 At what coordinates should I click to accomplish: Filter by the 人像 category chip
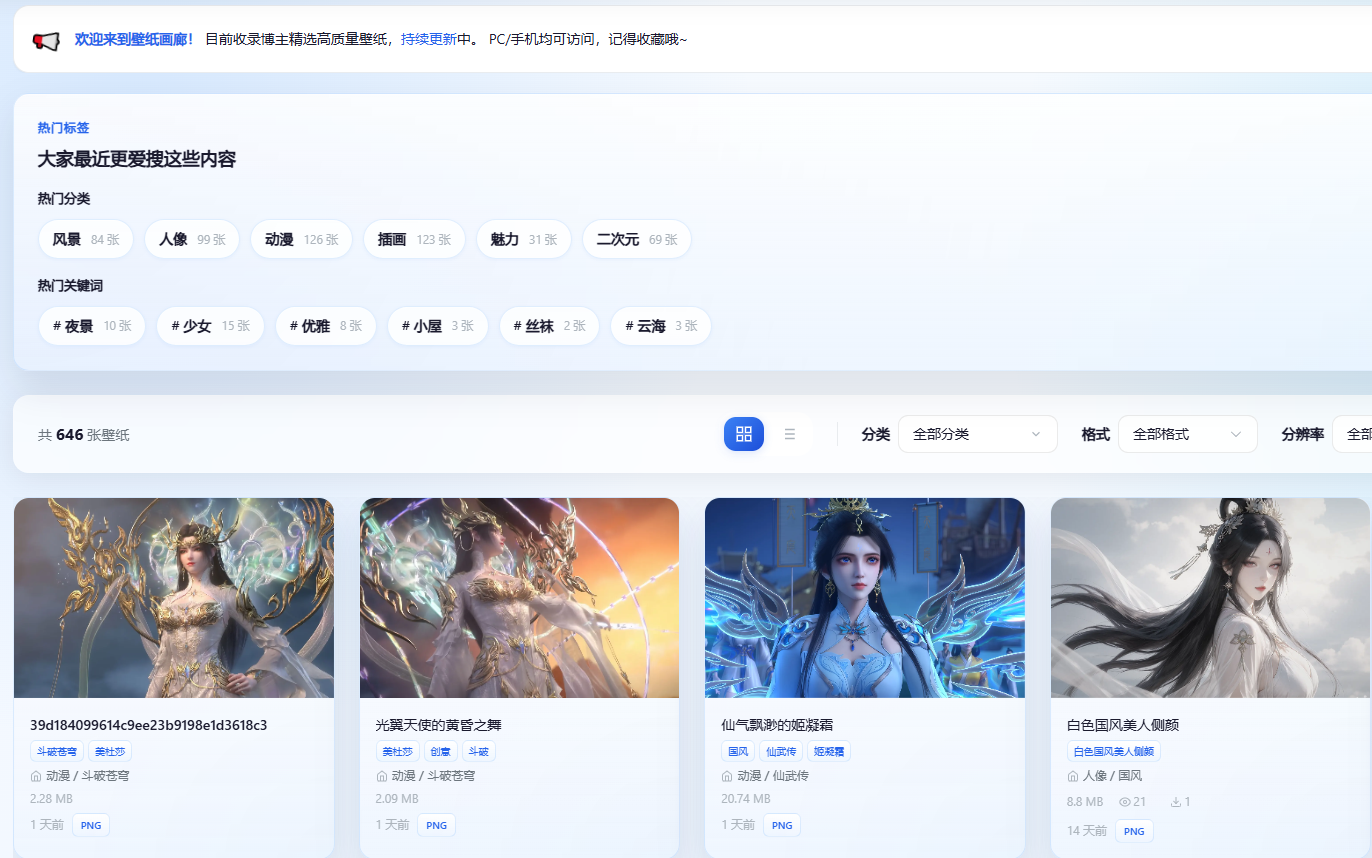[x=192, y=239]
